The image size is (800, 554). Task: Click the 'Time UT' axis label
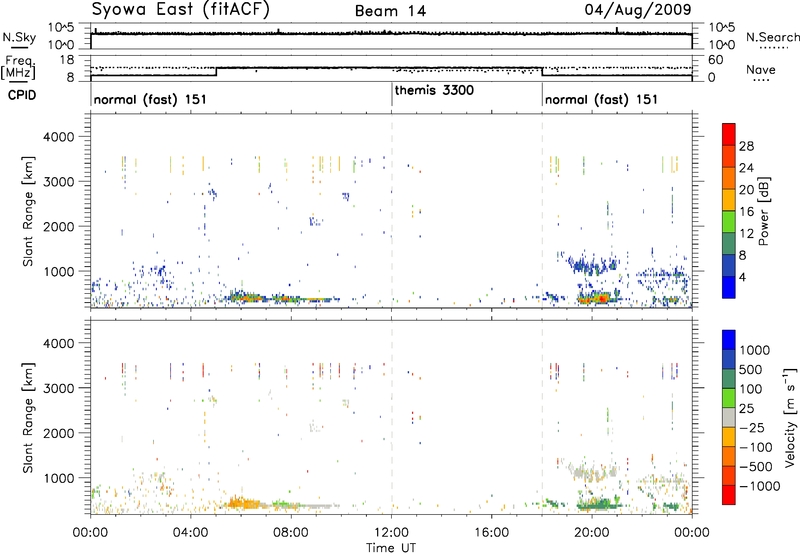[x=391, y=547]
